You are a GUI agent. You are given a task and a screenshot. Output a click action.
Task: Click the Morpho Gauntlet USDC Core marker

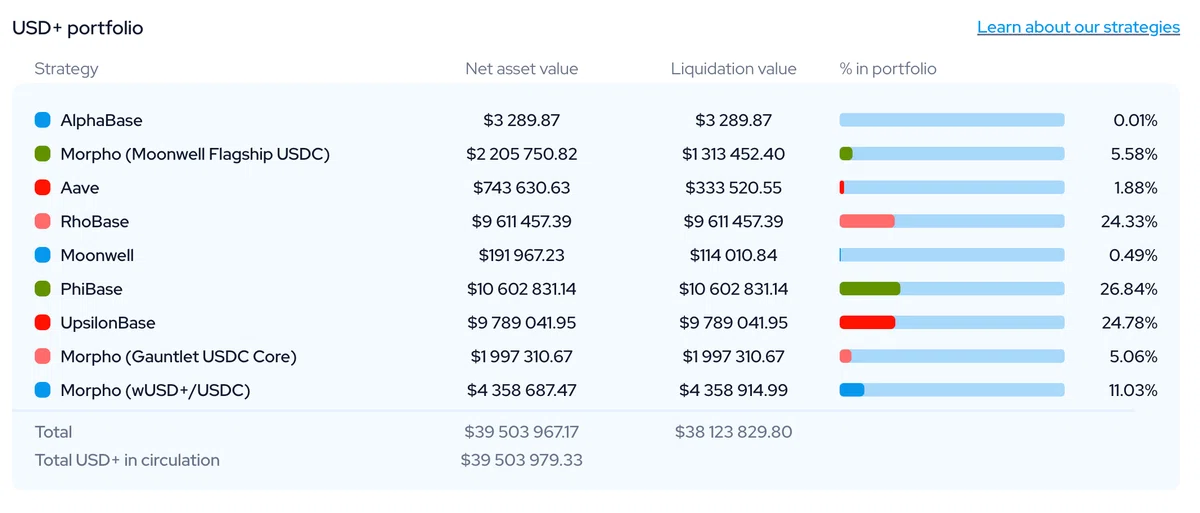click(42, 357)
